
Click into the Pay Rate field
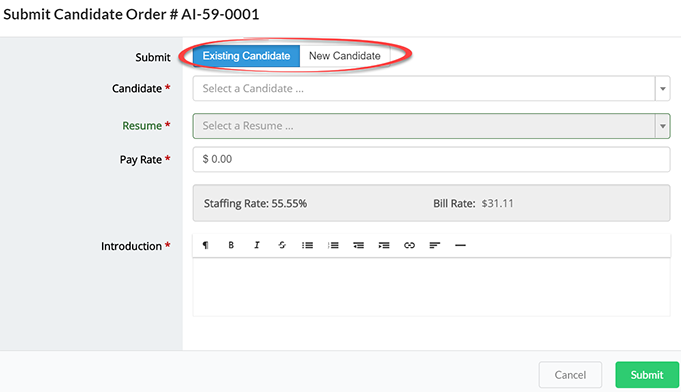tap(432, 159)
